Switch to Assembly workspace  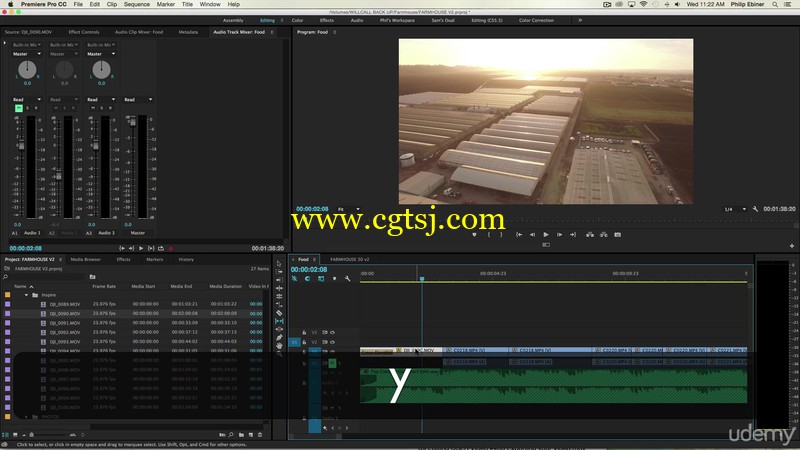(233, 20)
